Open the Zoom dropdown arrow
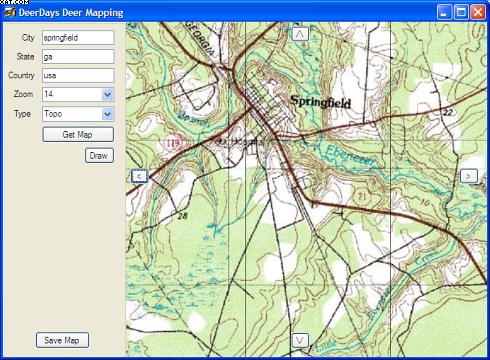This screenshot has height=360, width=490. (107, 95)
